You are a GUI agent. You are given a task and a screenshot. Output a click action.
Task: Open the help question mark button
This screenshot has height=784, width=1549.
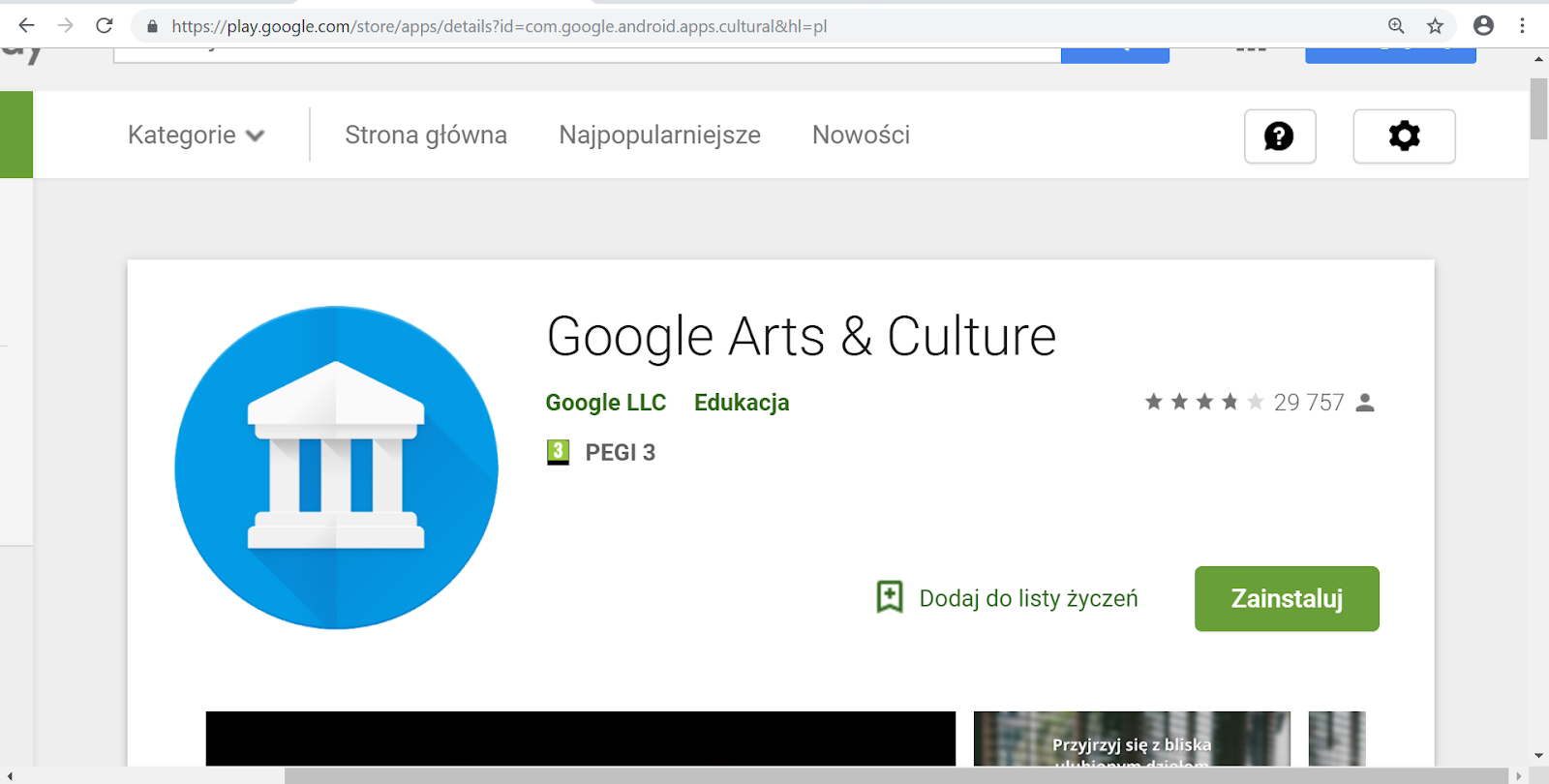1280,136
